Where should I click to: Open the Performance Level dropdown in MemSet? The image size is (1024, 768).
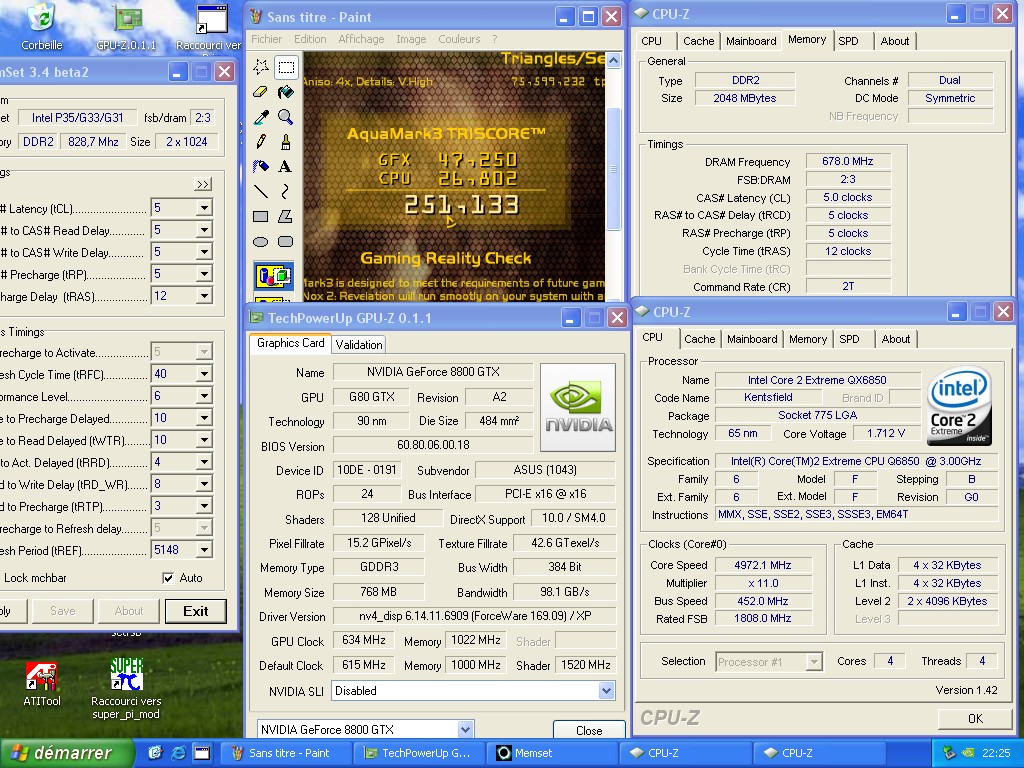204,396
